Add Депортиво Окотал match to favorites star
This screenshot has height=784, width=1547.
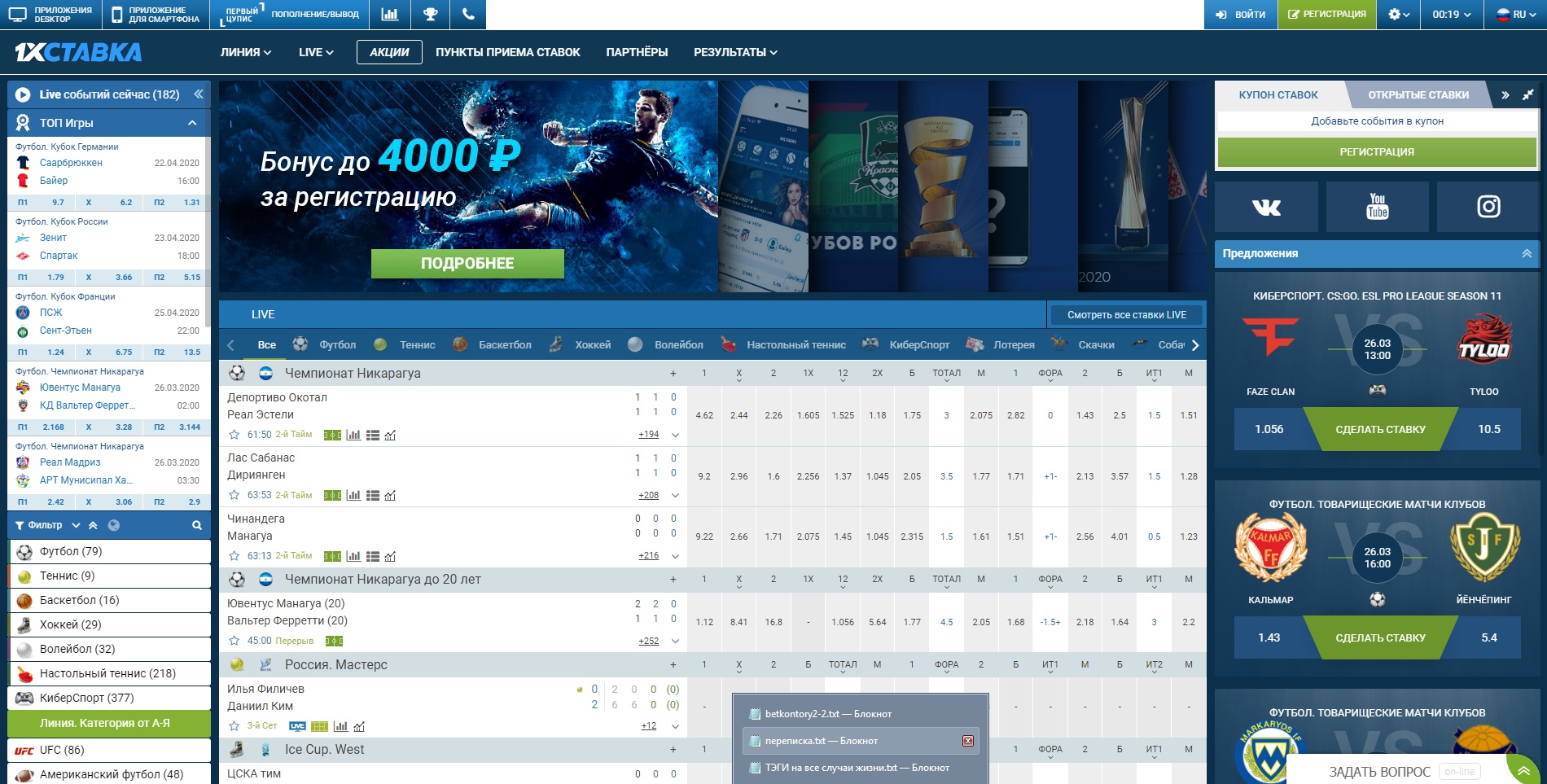(234, 435)
